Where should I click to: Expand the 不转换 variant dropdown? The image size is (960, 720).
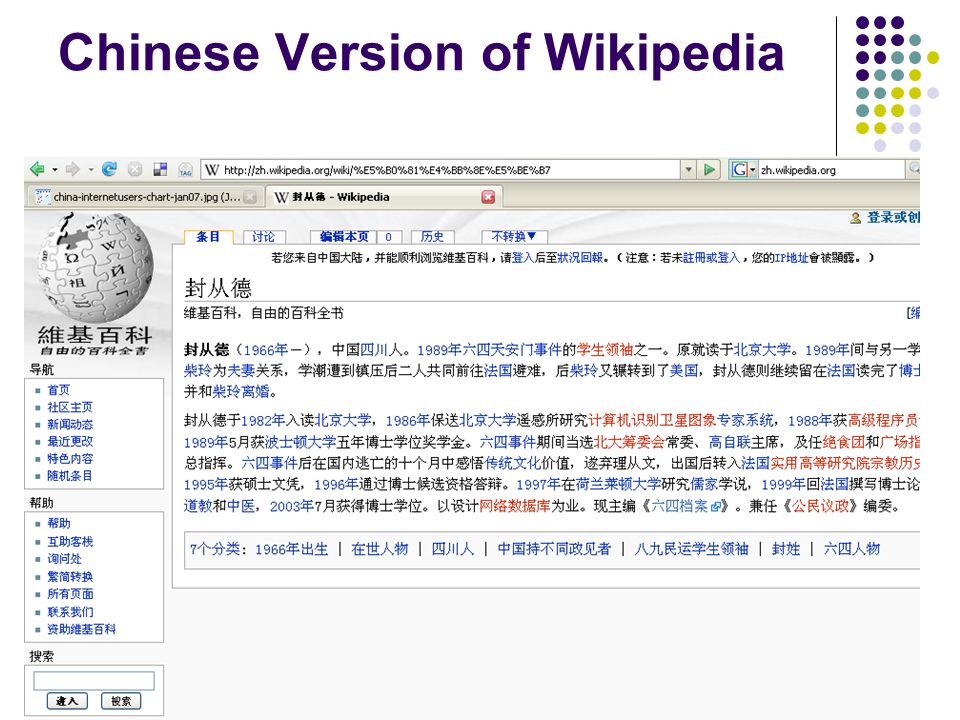coord(513,236)
